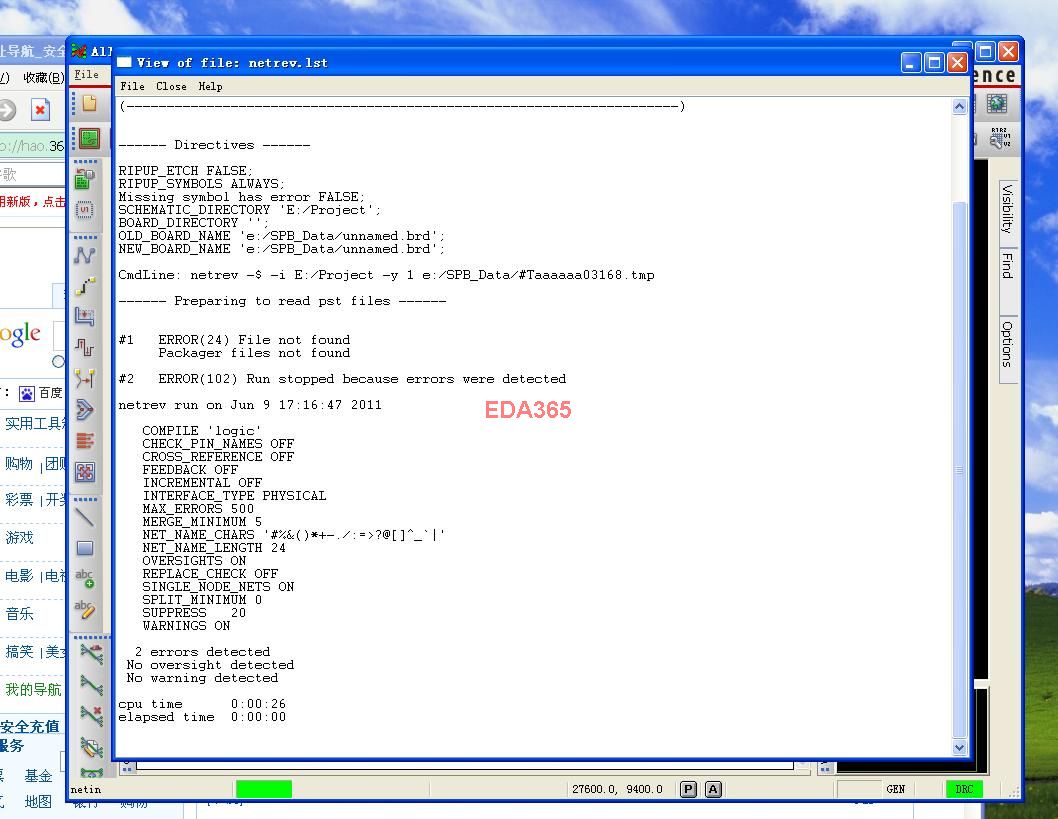Open the 购物 link in browser
Viewport: 1058px width, 819px height.
click(19, 463)
